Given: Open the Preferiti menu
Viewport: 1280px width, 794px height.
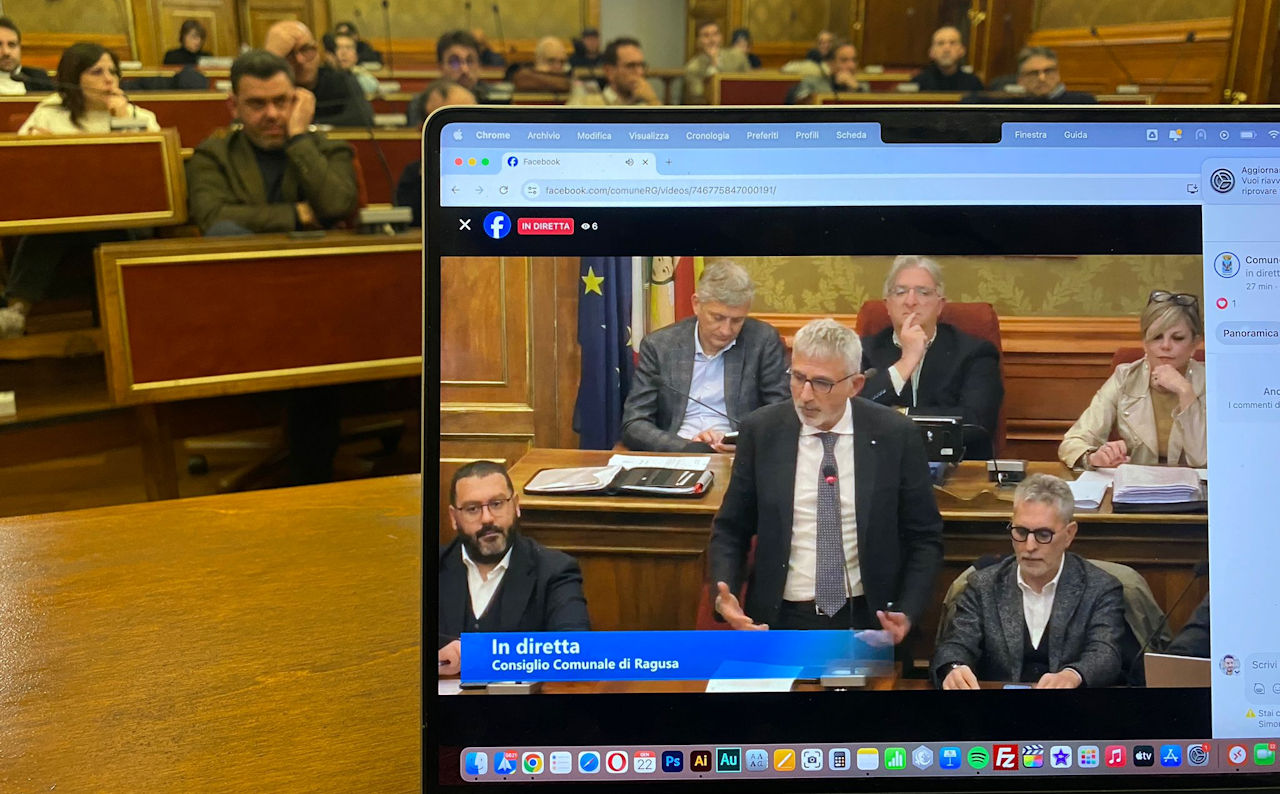Looking at the screenshot, I should tap(762, 136).
